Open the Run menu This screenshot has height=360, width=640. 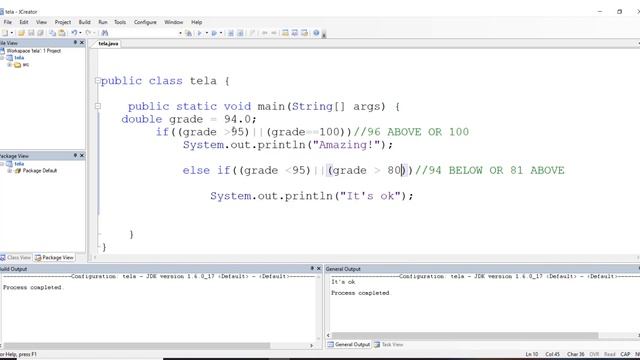click(x=103, y=22)
